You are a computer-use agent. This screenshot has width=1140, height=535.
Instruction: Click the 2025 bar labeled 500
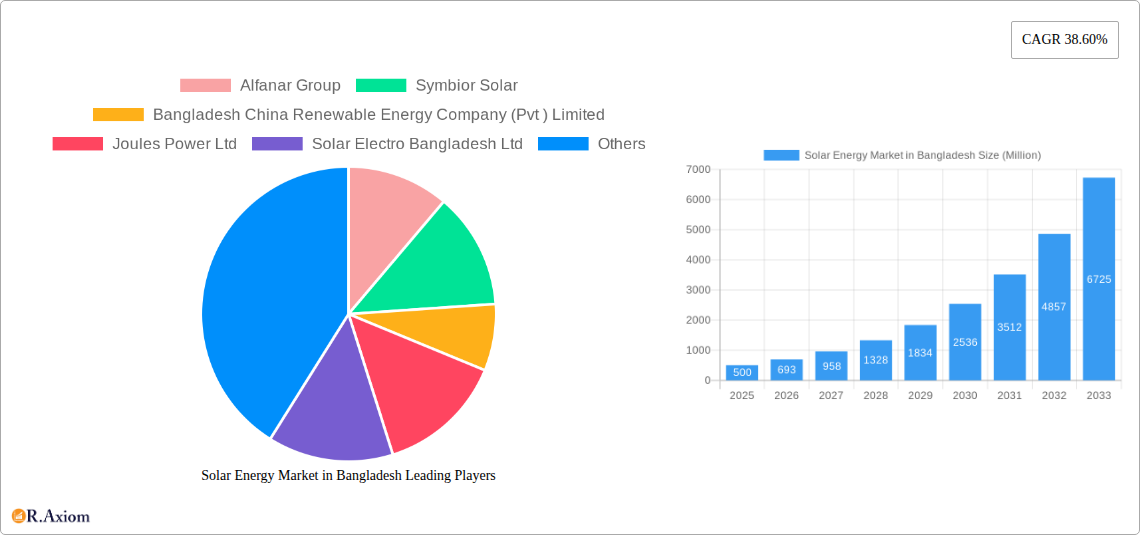(x=742, y=373)
